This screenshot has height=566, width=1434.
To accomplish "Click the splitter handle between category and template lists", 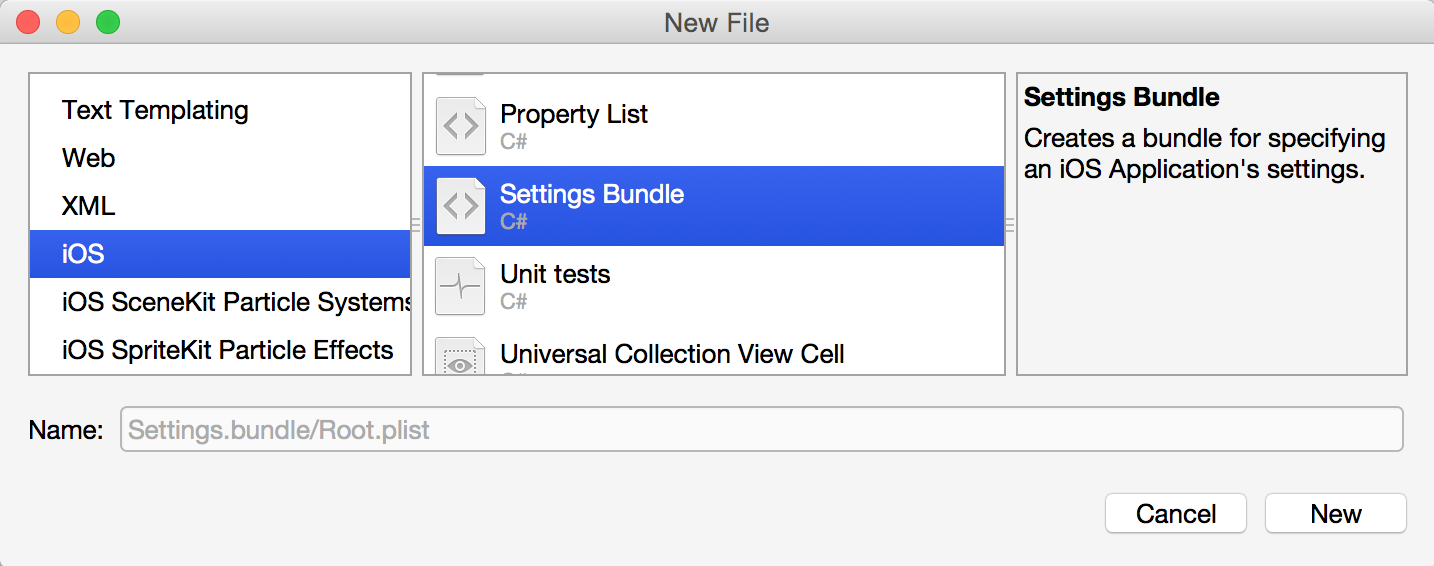I will click(417, 226).
